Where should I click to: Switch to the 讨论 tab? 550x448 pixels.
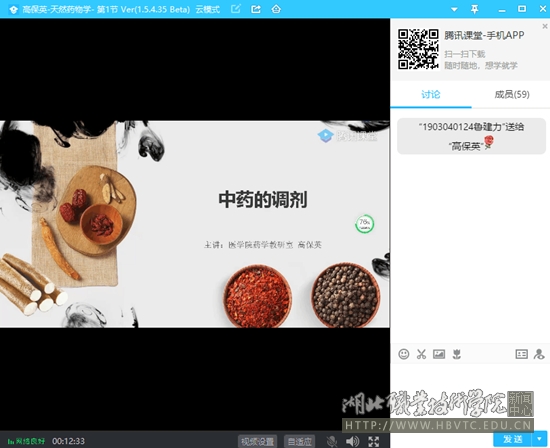tap(431, 94)
